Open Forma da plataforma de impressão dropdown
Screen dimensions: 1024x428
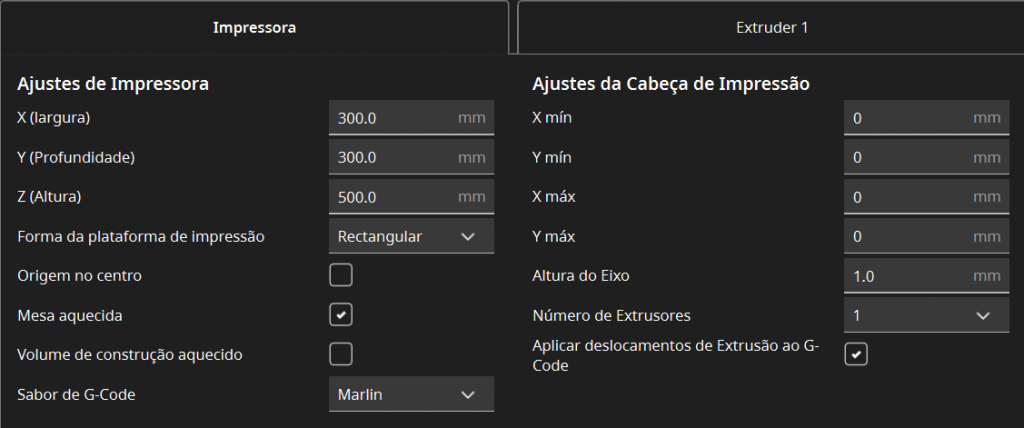[x=411, y=237]
